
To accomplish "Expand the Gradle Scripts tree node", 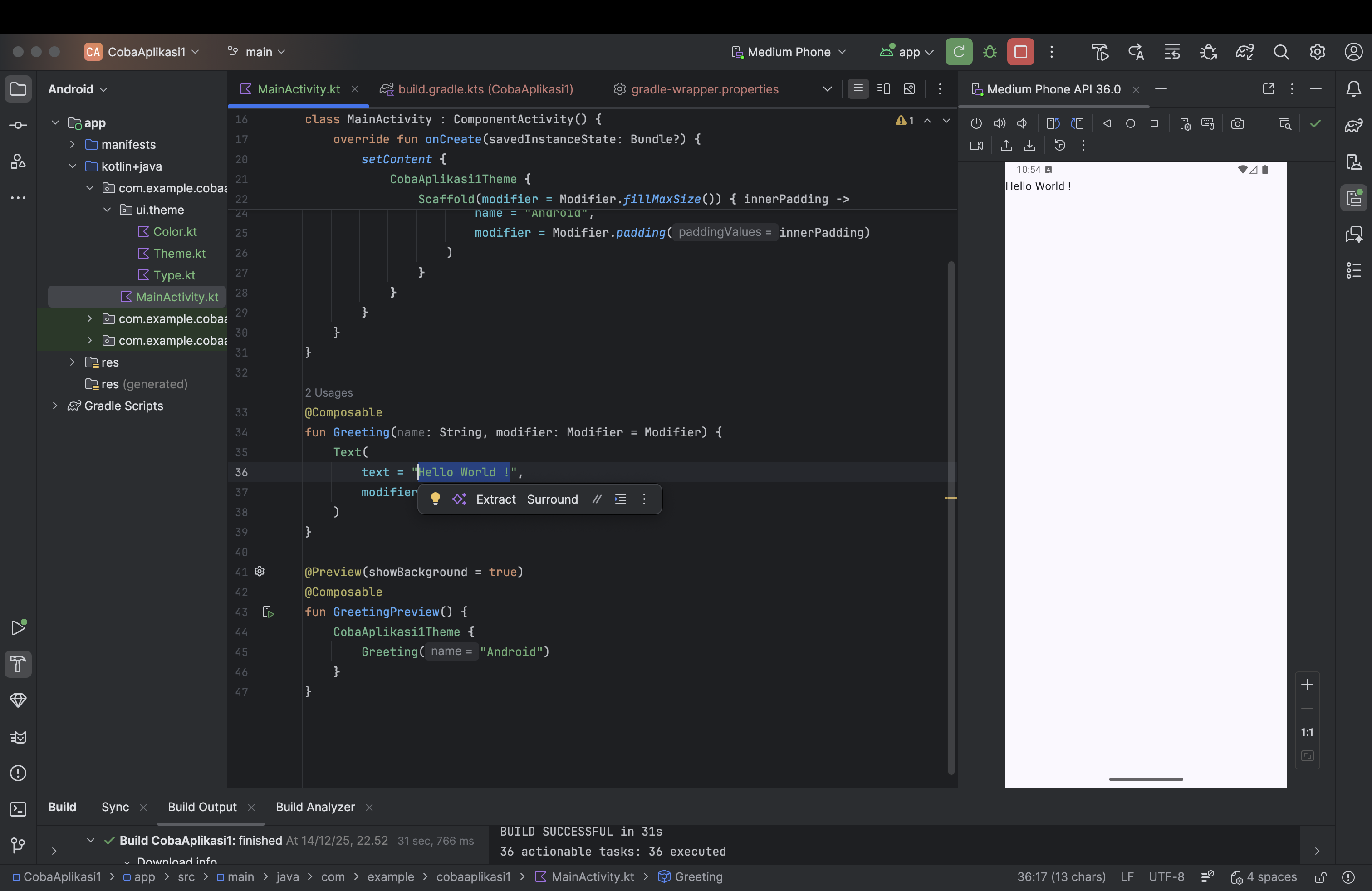I will [x=55, y=406].
